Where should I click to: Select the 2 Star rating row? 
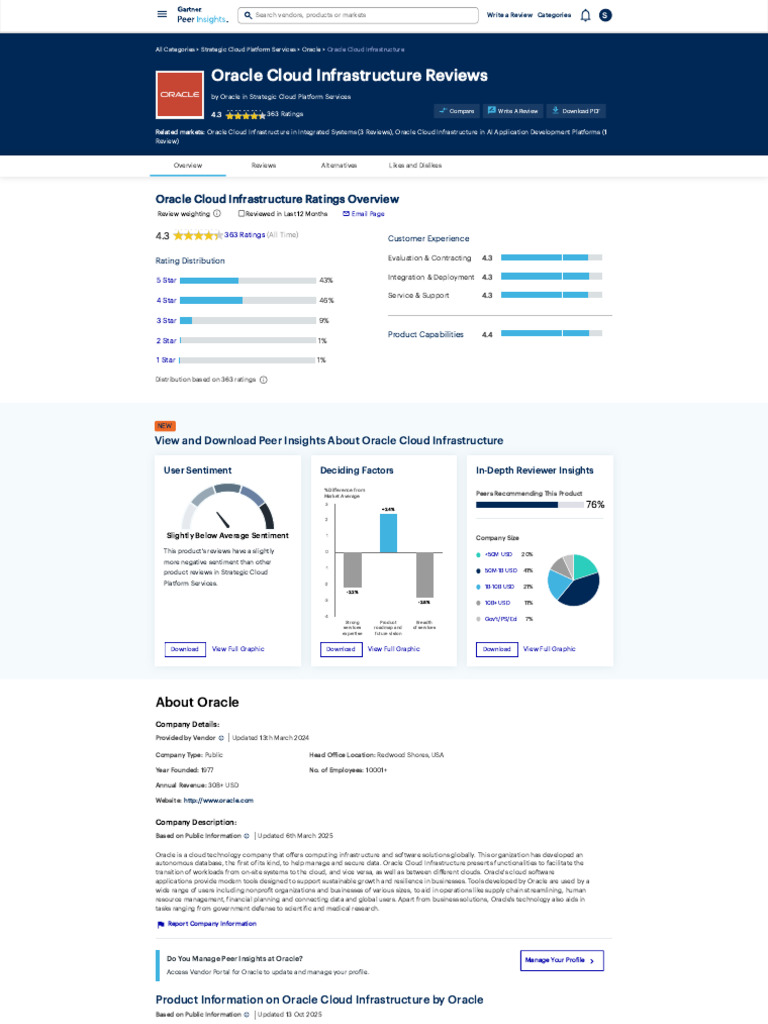(x=242, y=341)
